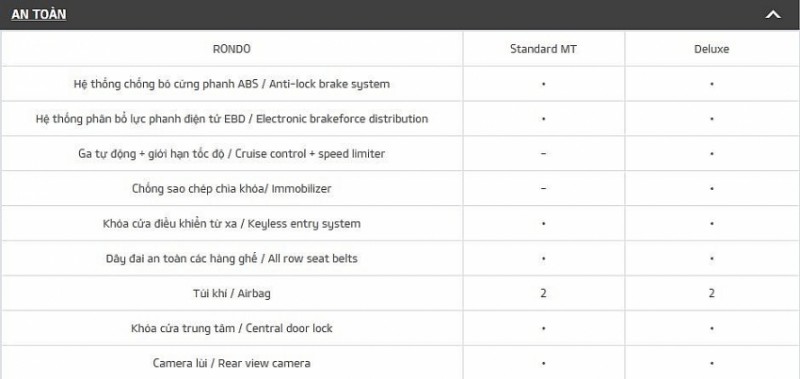Select the Standard MT column header

pos(543,49)
